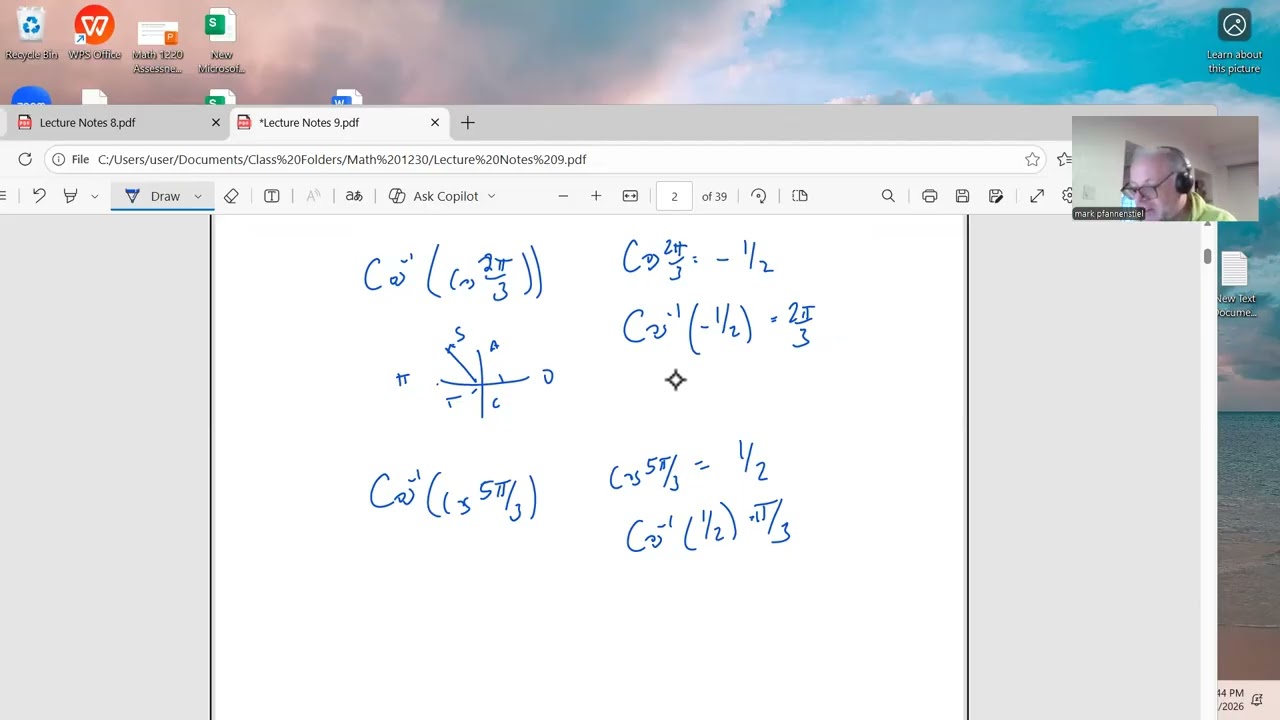
Task: Open Recycle Bin on the desktop
Action: (x=32, y=34)
